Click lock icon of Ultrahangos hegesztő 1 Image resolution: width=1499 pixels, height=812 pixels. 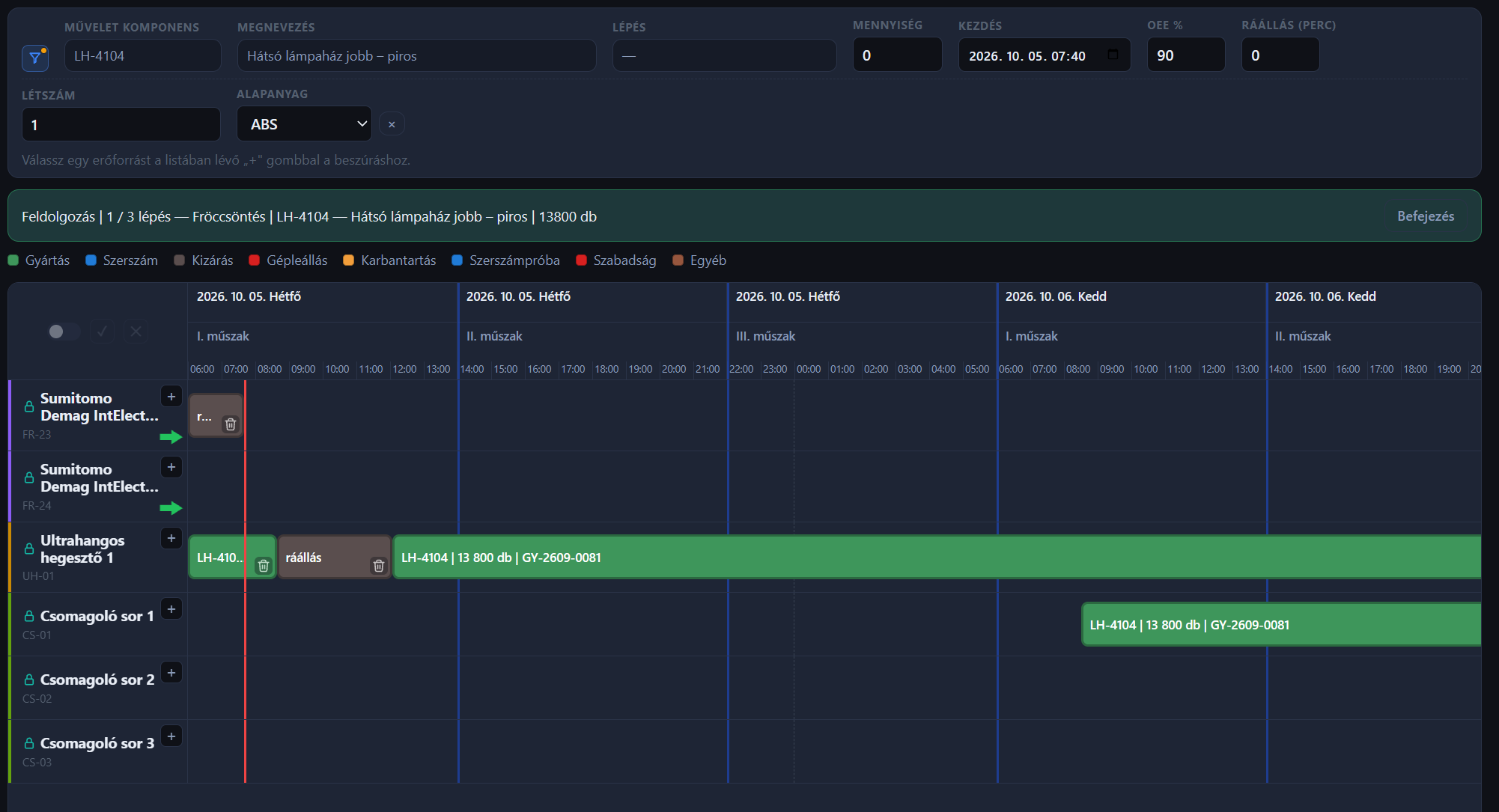pyautogui.click(x=29, y=549)
